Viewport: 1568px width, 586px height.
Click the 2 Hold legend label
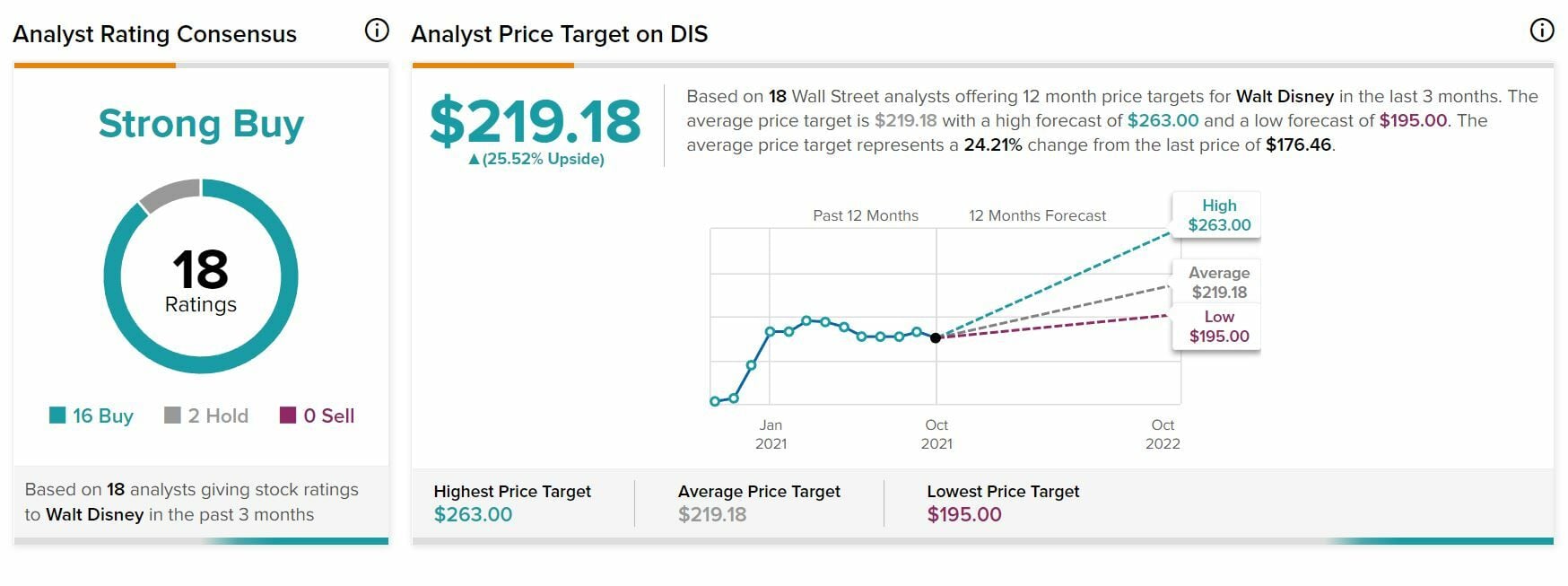coord(218,415)
